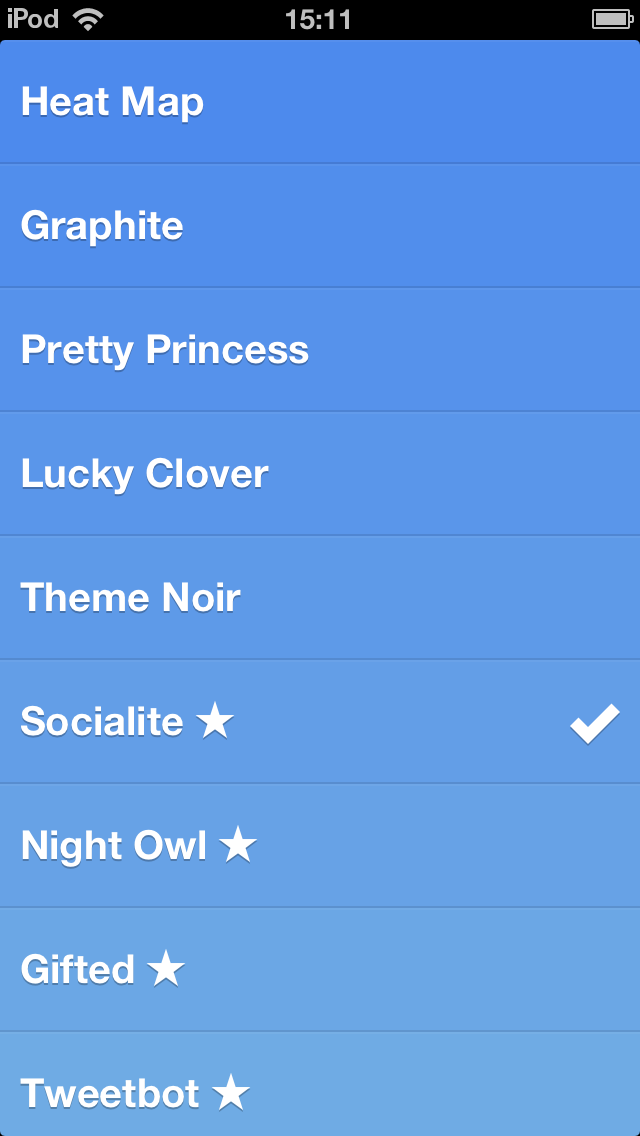Tap empty area of the Gifted row
The image size is (640, 1136).
pyautogui.click(x=420, y=970)
